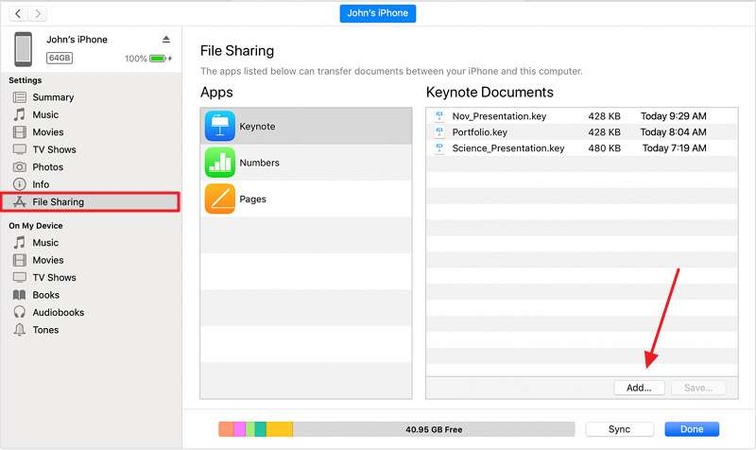Click the file icon of Nov_Presentation.key
This screenshot has width=756, height=450.
coord(439,116)
